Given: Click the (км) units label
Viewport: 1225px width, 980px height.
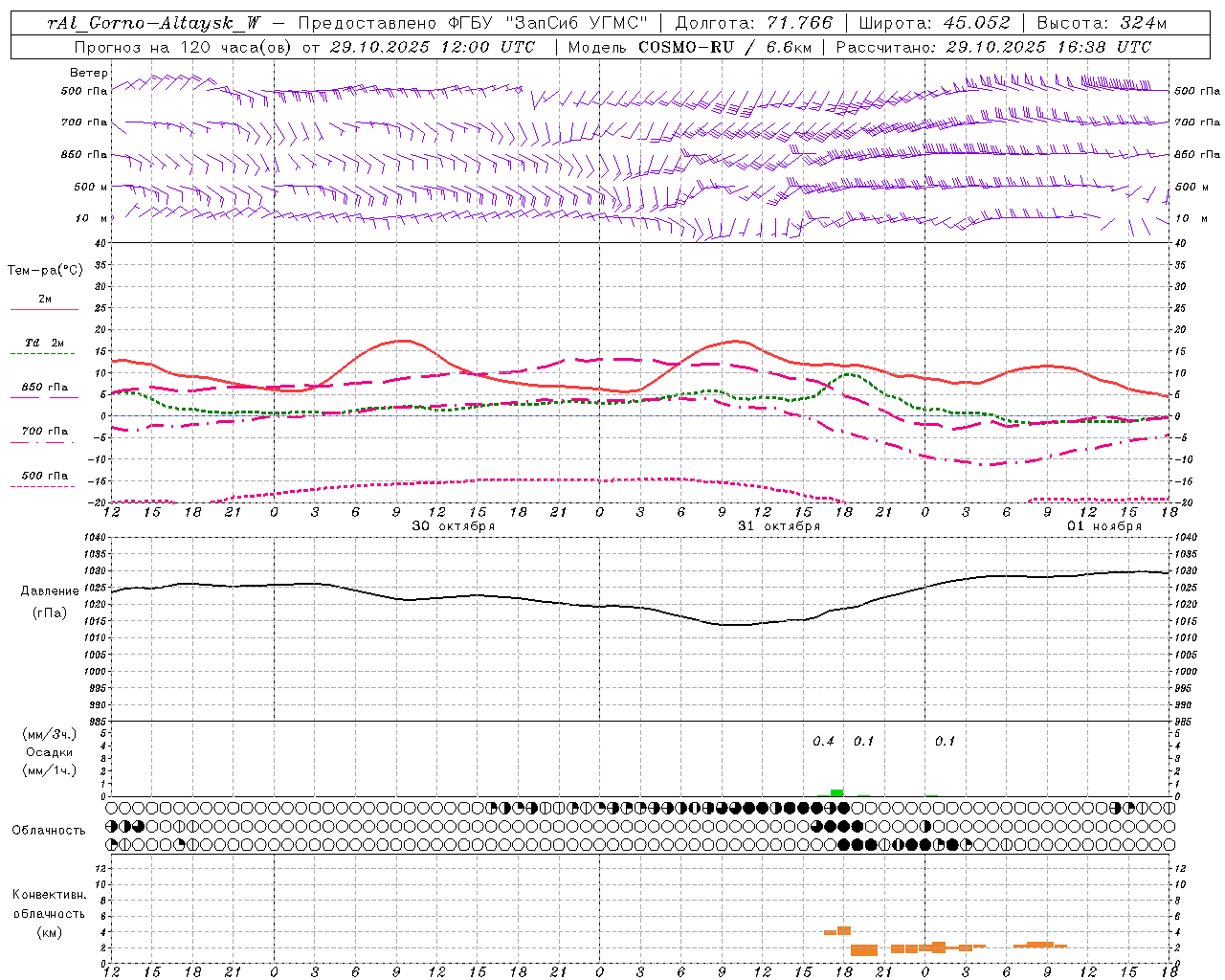Looking at the screenshot, I should 50,932.
